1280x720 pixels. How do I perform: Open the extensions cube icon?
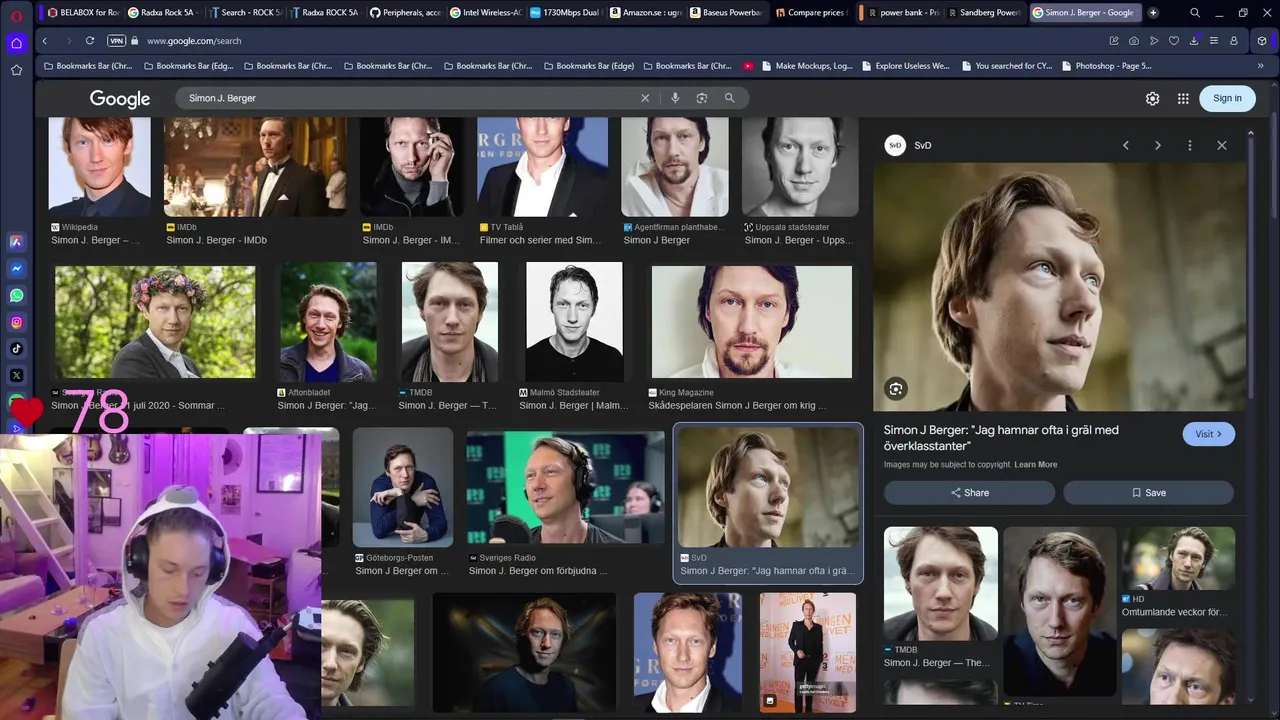(1262, 41)
